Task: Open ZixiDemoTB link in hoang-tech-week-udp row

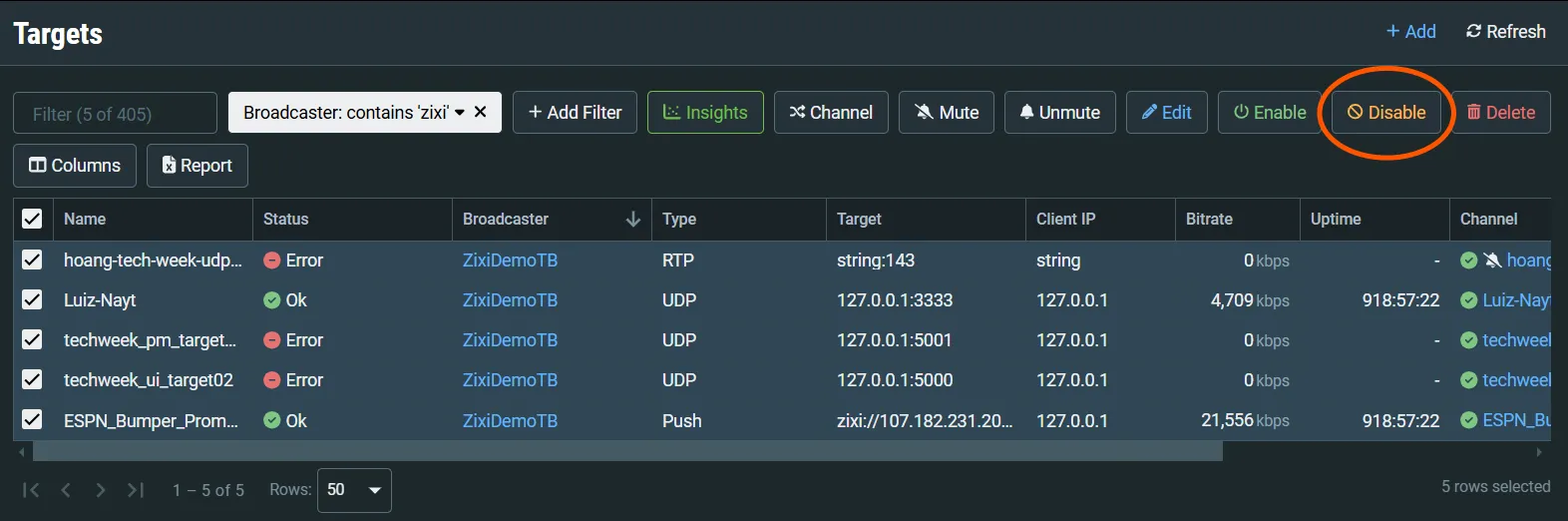Action: (510, 260)
